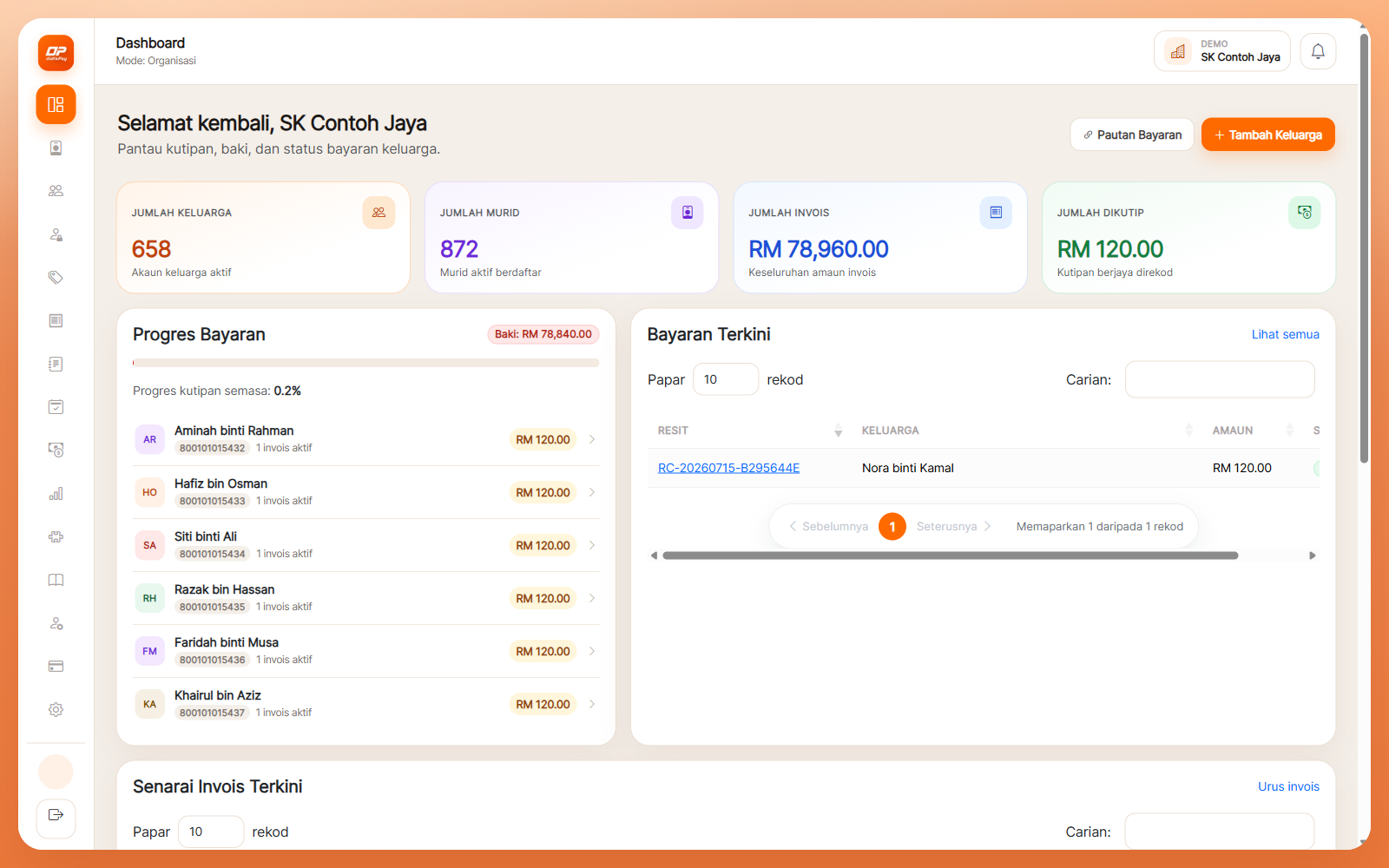Click the money collection icon in sidebar
This screenshot has height=868, width=1389.
tap(56, 450)
